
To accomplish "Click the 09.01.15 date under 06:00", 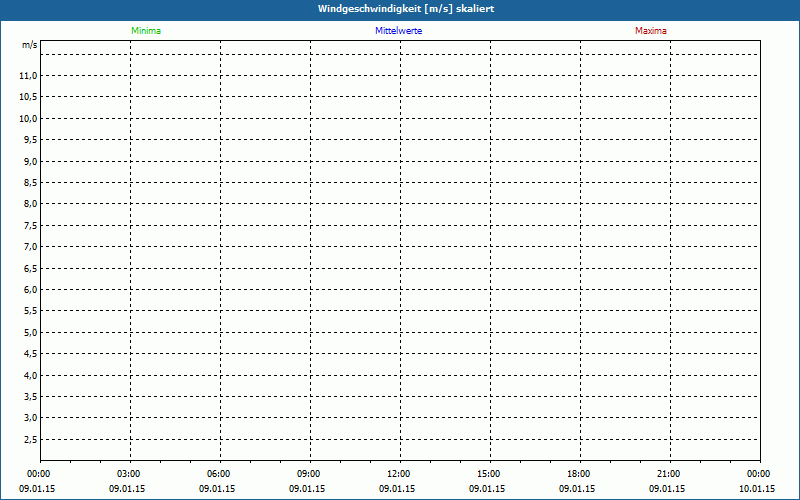I will [217, 489].
